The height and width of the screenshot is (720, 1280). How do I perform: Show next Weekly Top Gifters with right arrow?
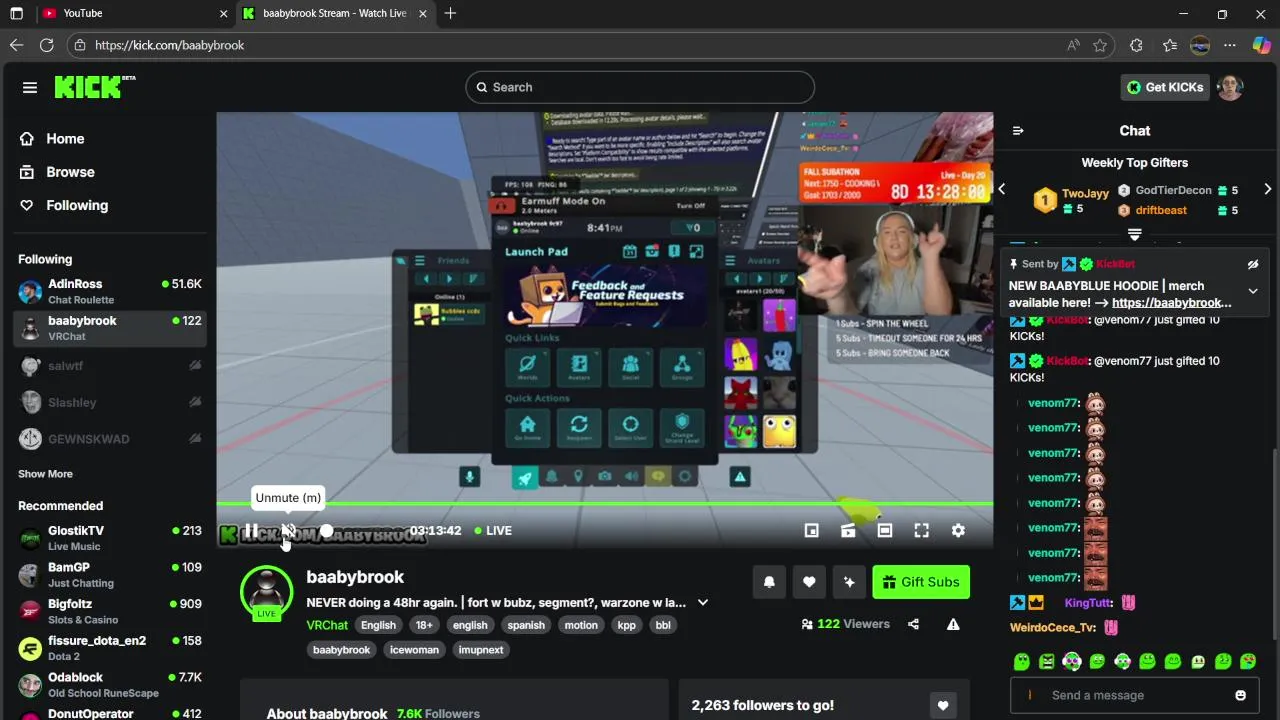(x=1268, y=190)
